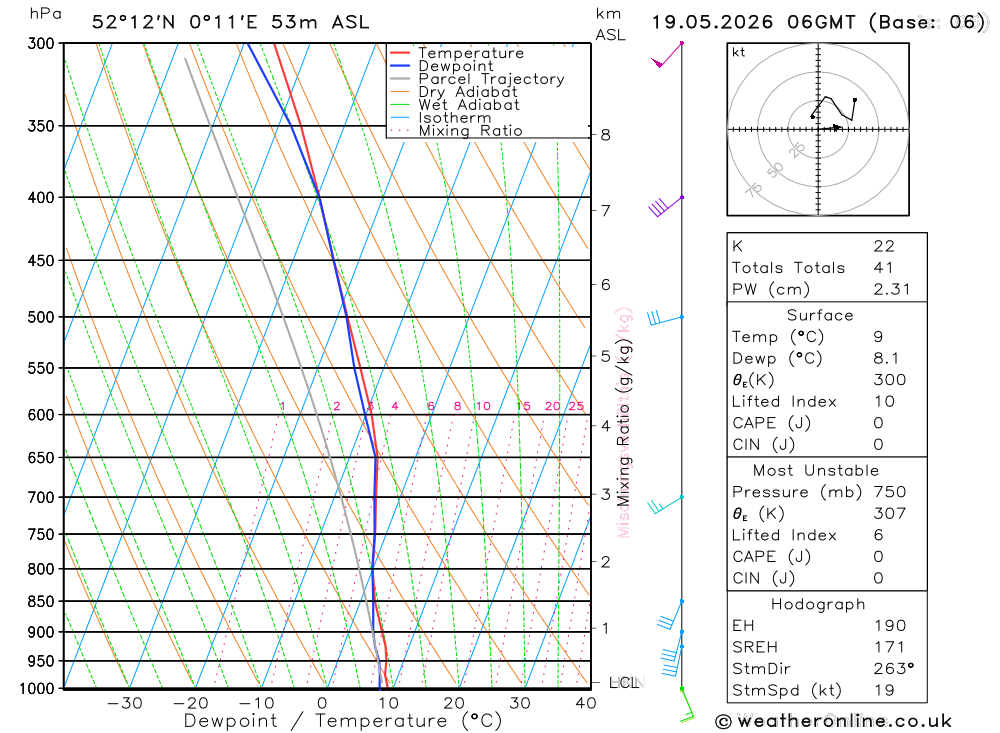Click the 300 pressure level label
The image size is (1000, 733).
[x=41, y=44]
